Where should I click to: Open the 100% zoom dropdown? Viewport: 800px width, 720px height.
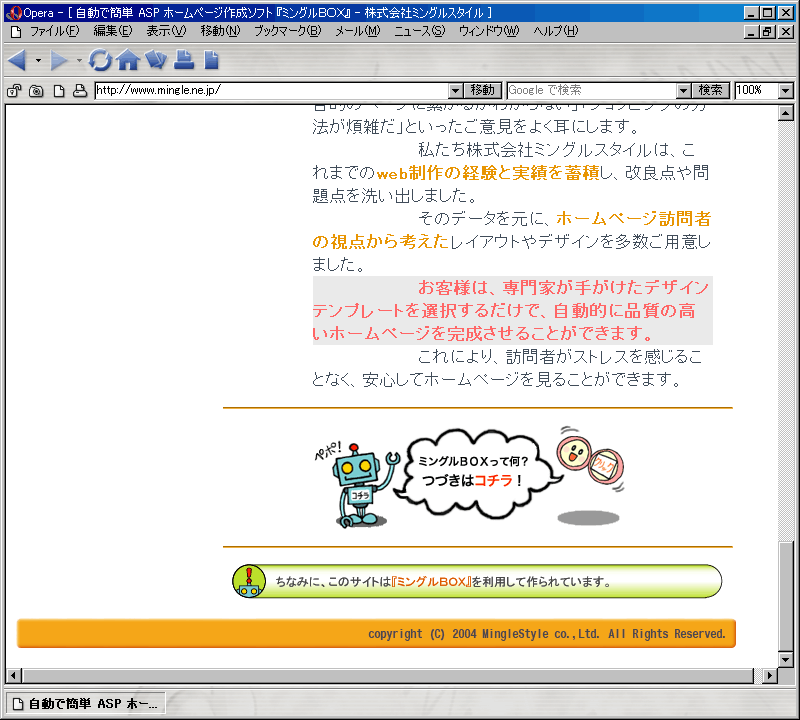click(x=786, y=91)
